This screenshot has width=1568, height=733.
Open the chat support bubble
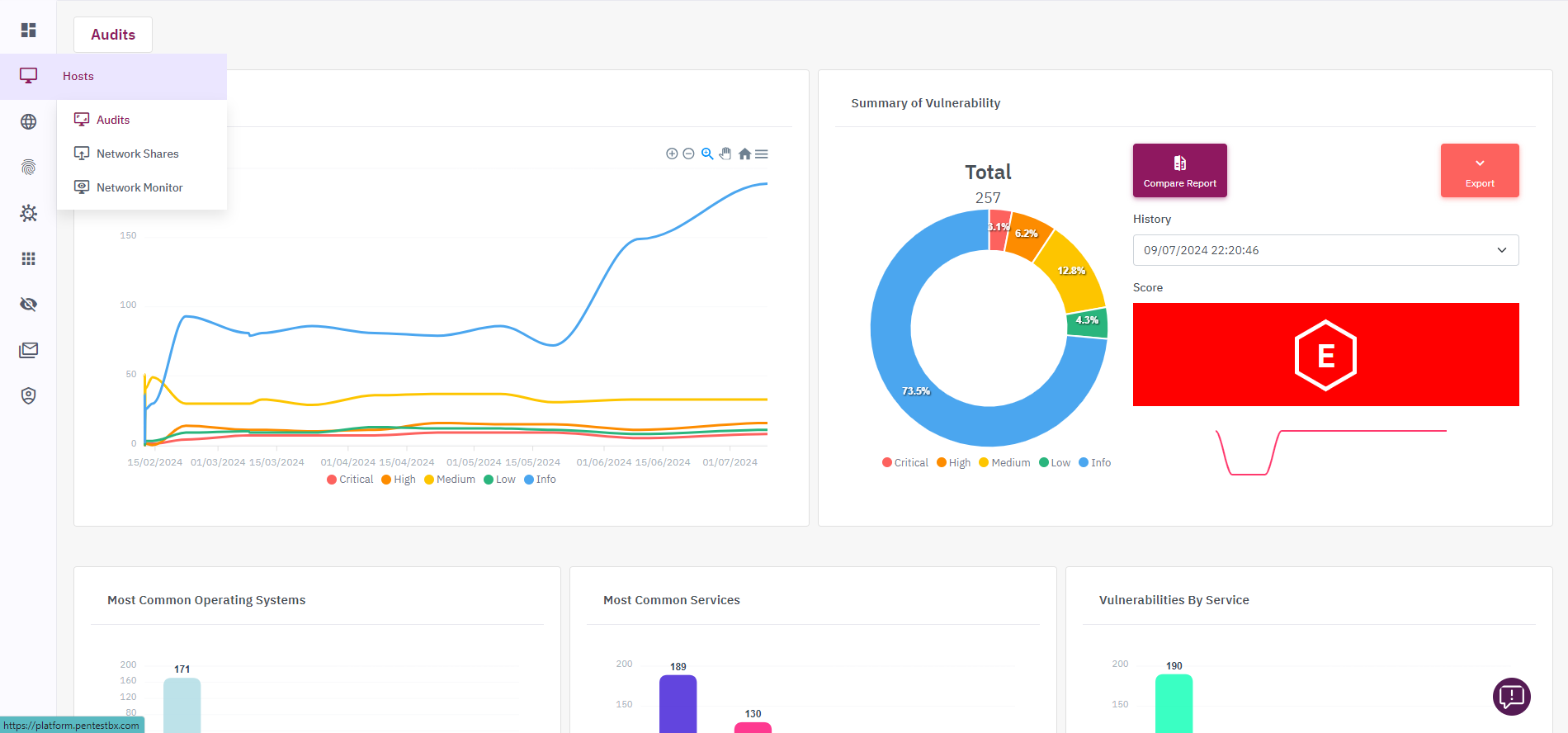point(1511,697)
